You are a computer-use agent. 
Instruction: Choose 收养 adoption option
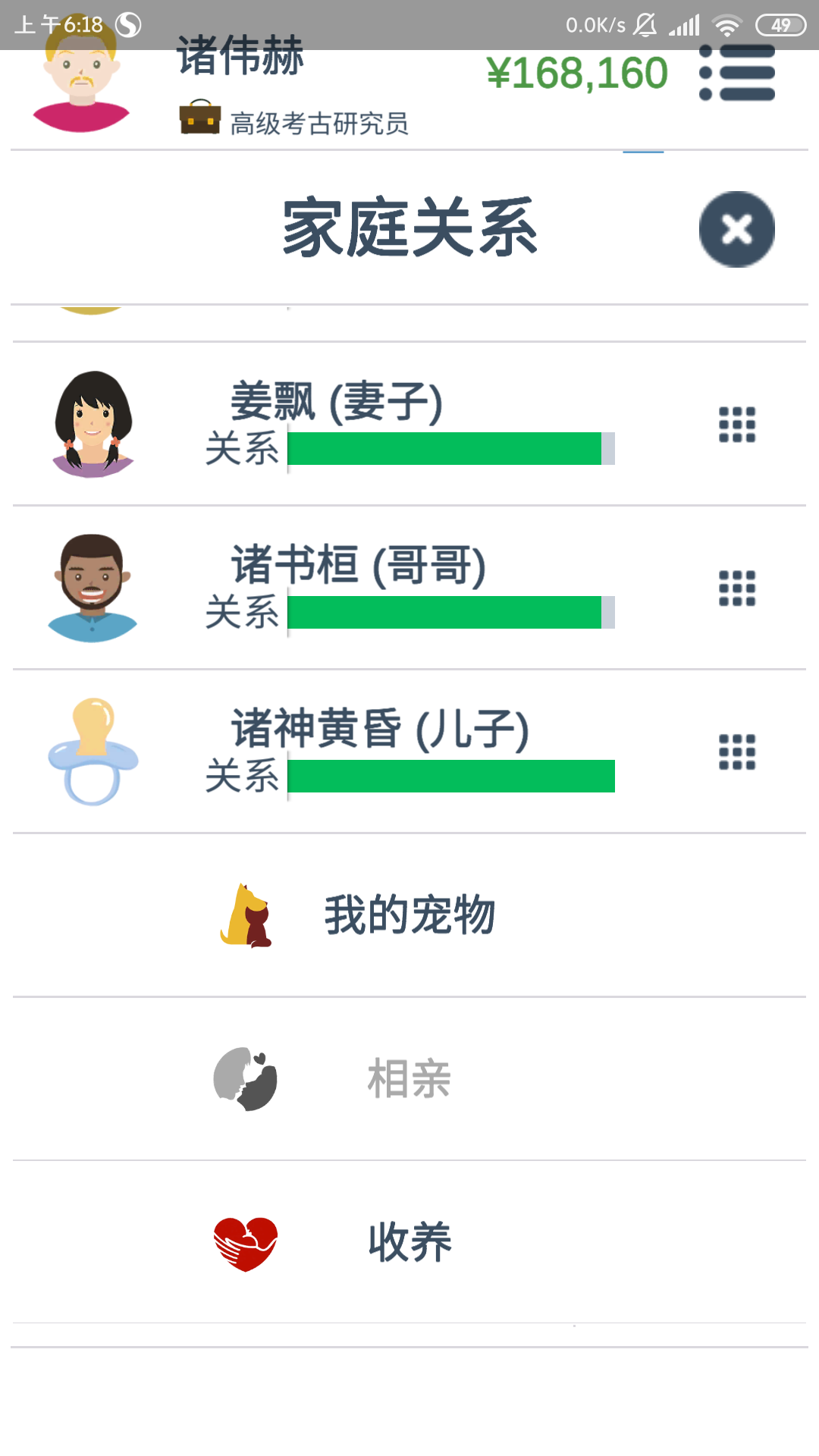409,1242
